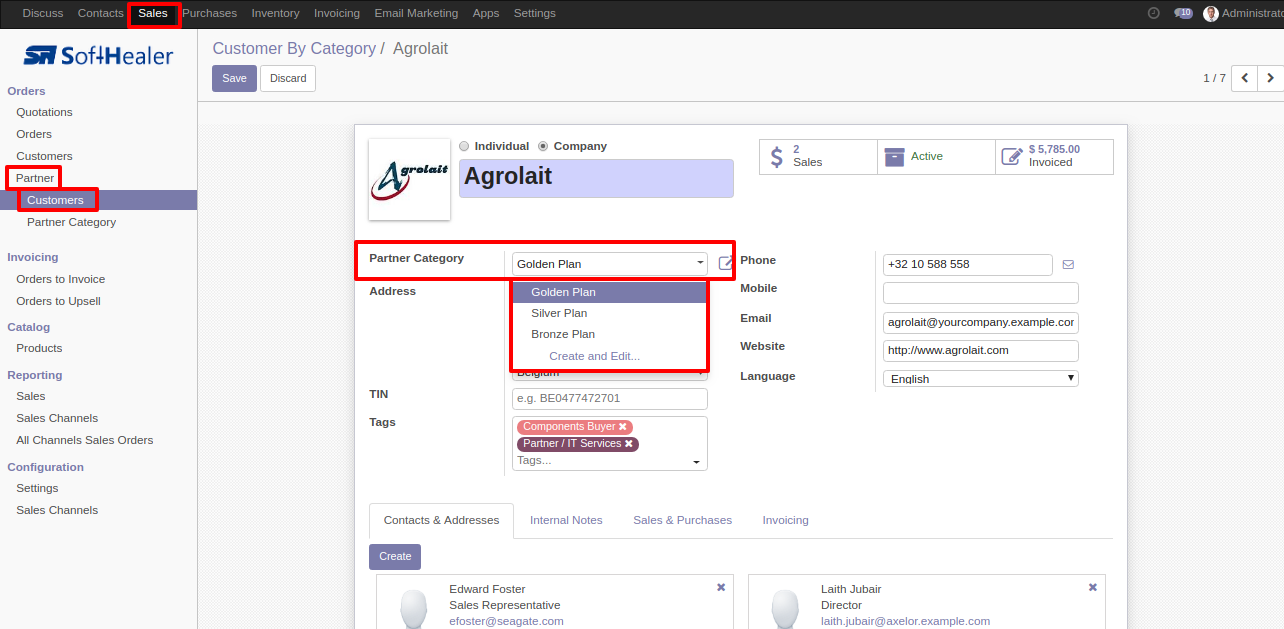Delete the Edward Foster contact card

tap(721, 588)
